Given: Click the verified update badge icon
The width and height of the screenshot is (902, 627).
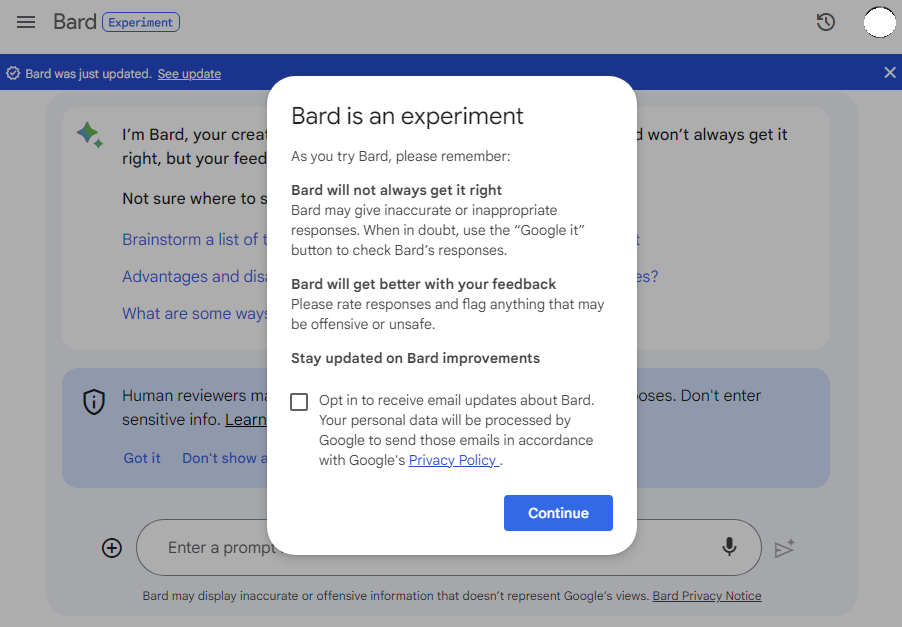Looking at the screenshot, I should coord(13,74).
